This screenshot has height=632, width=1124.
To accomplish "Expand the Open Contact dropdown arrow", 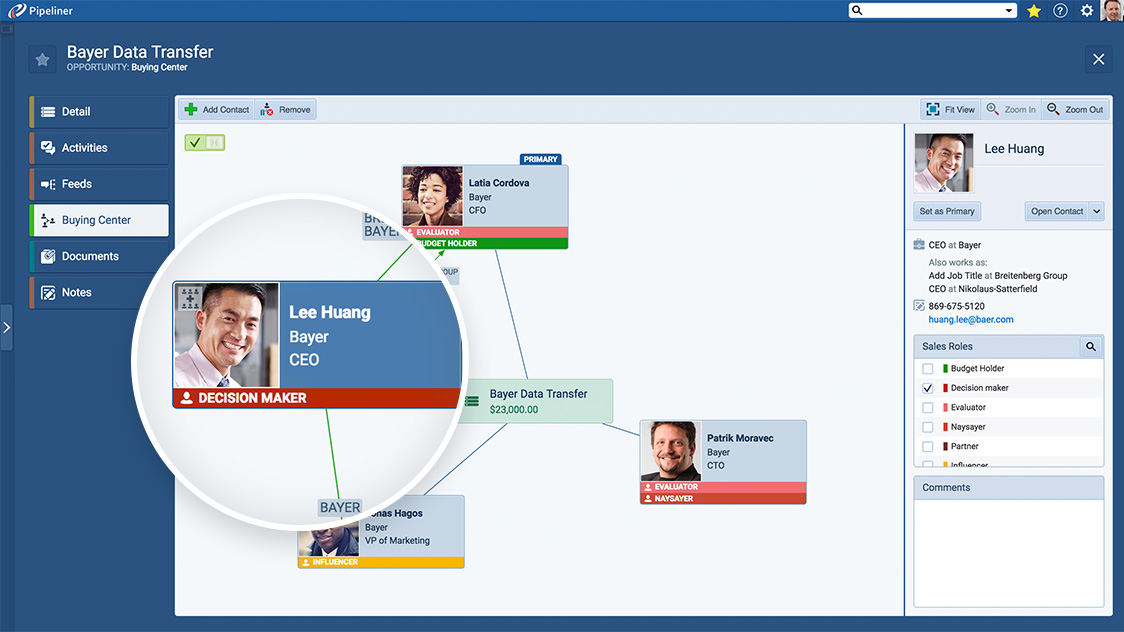I will point(1097,211).
